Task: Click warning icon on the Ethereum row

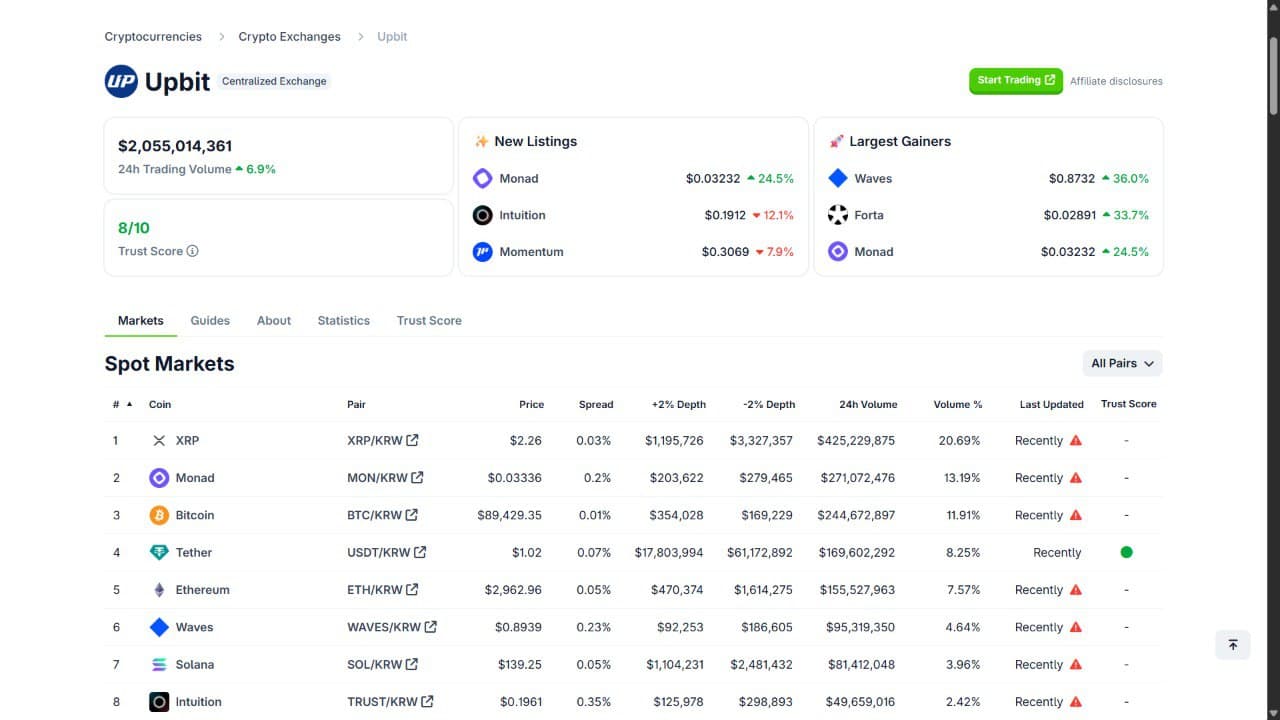Action: point(1076,590)
